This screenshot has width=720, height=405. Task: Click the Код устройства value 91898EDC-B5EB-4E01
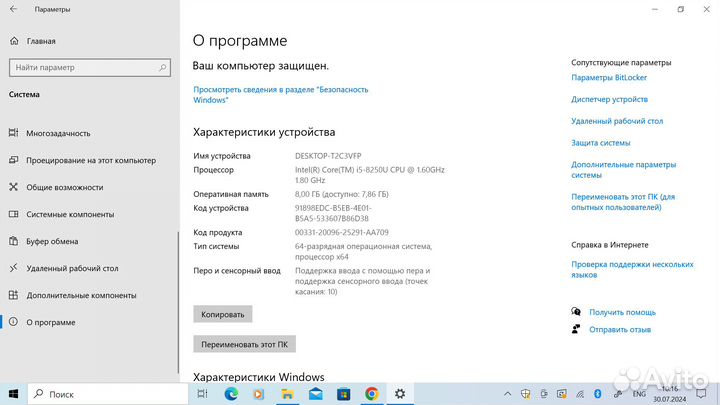333,213
